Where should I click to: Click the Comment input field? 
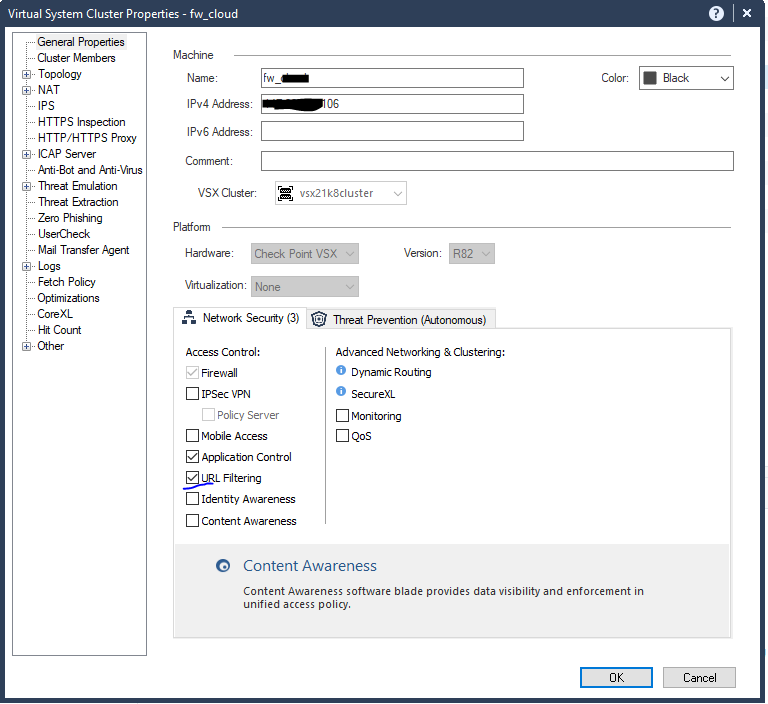[x=497, y=161]
